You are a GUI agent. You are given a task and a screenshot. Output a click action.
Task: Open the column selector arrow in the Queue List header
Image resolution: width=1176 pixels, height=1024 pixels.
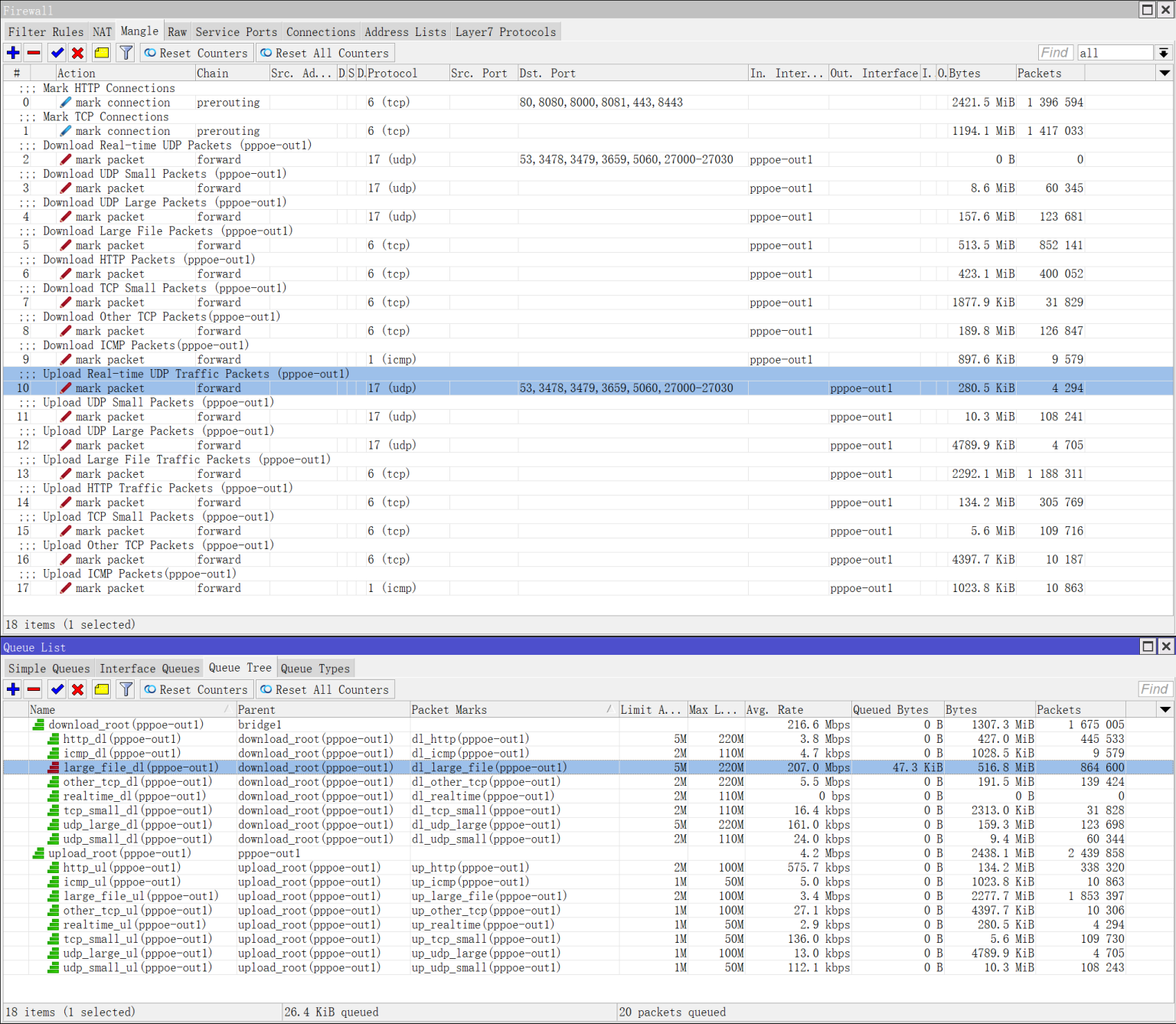(x=1164, y=710)
